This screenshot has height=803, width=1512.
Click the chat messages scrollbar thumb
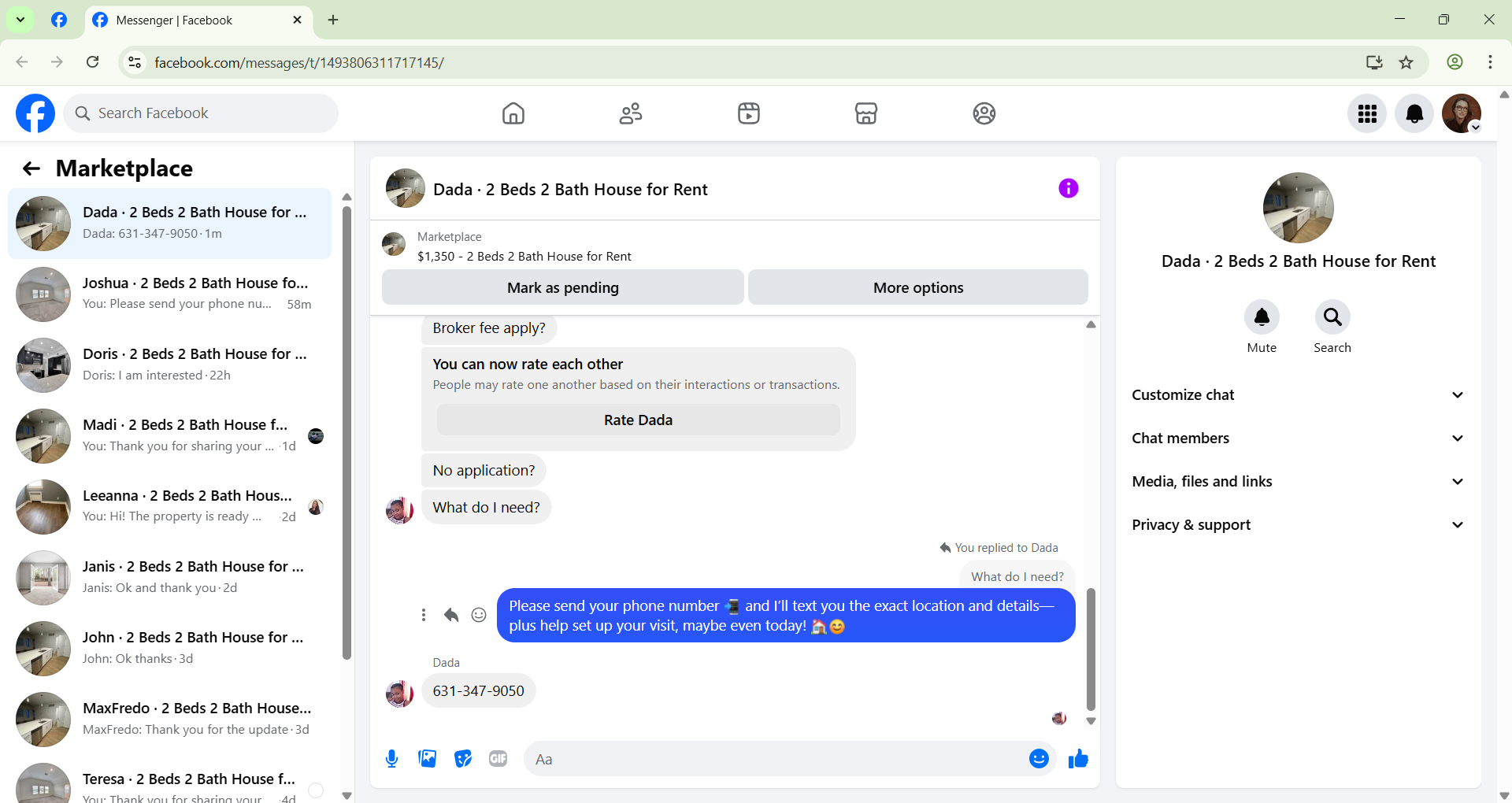[x=1091, y=649]
